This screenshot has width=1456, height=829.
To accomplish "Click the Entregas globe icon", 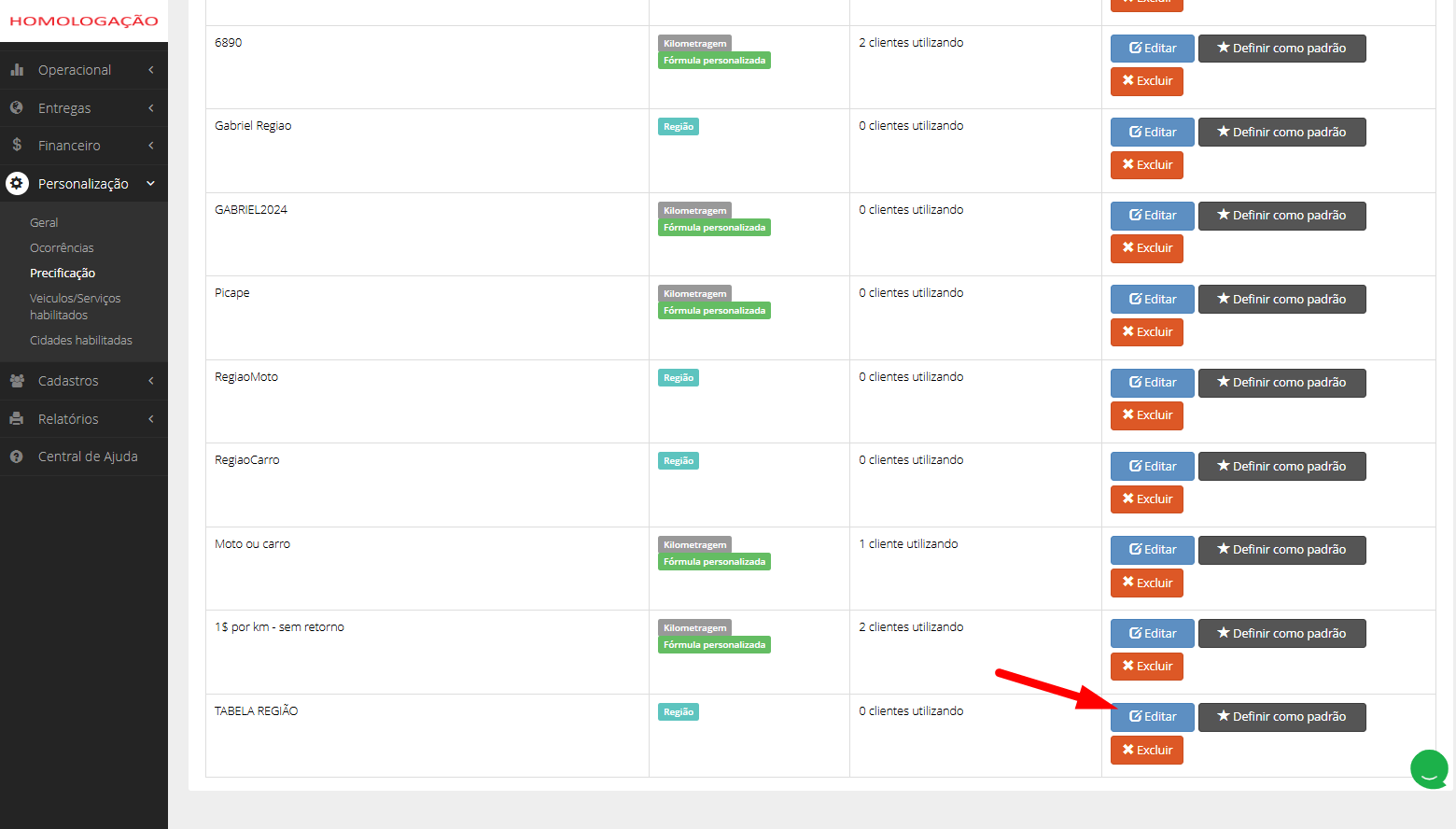I will tap(17, 108).
